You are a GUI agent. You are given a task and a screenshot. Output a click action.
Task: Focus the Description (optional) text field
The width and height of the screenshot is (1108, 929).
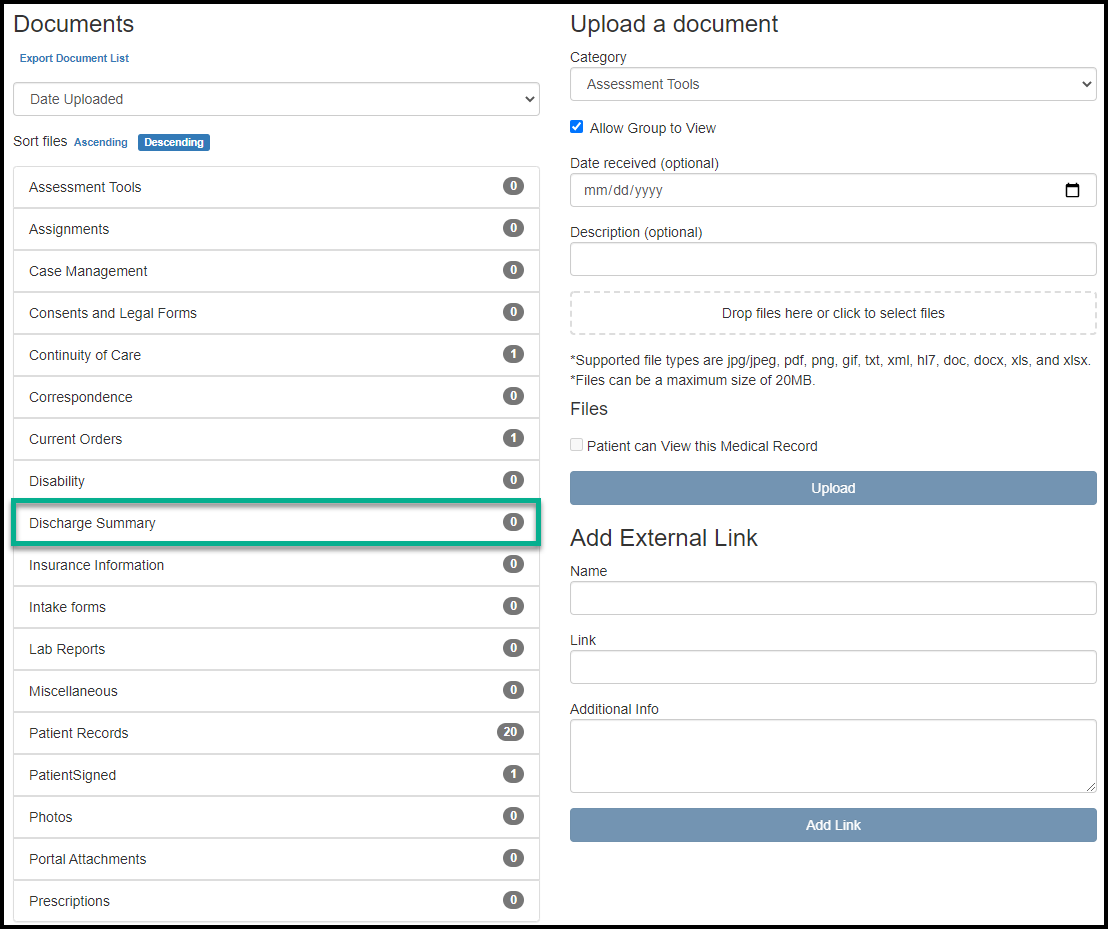[x=833, y=259]
